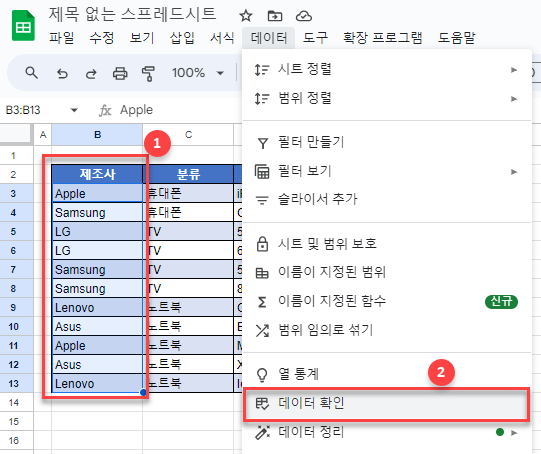Click the Apple cell in row 3

[97, 193]
